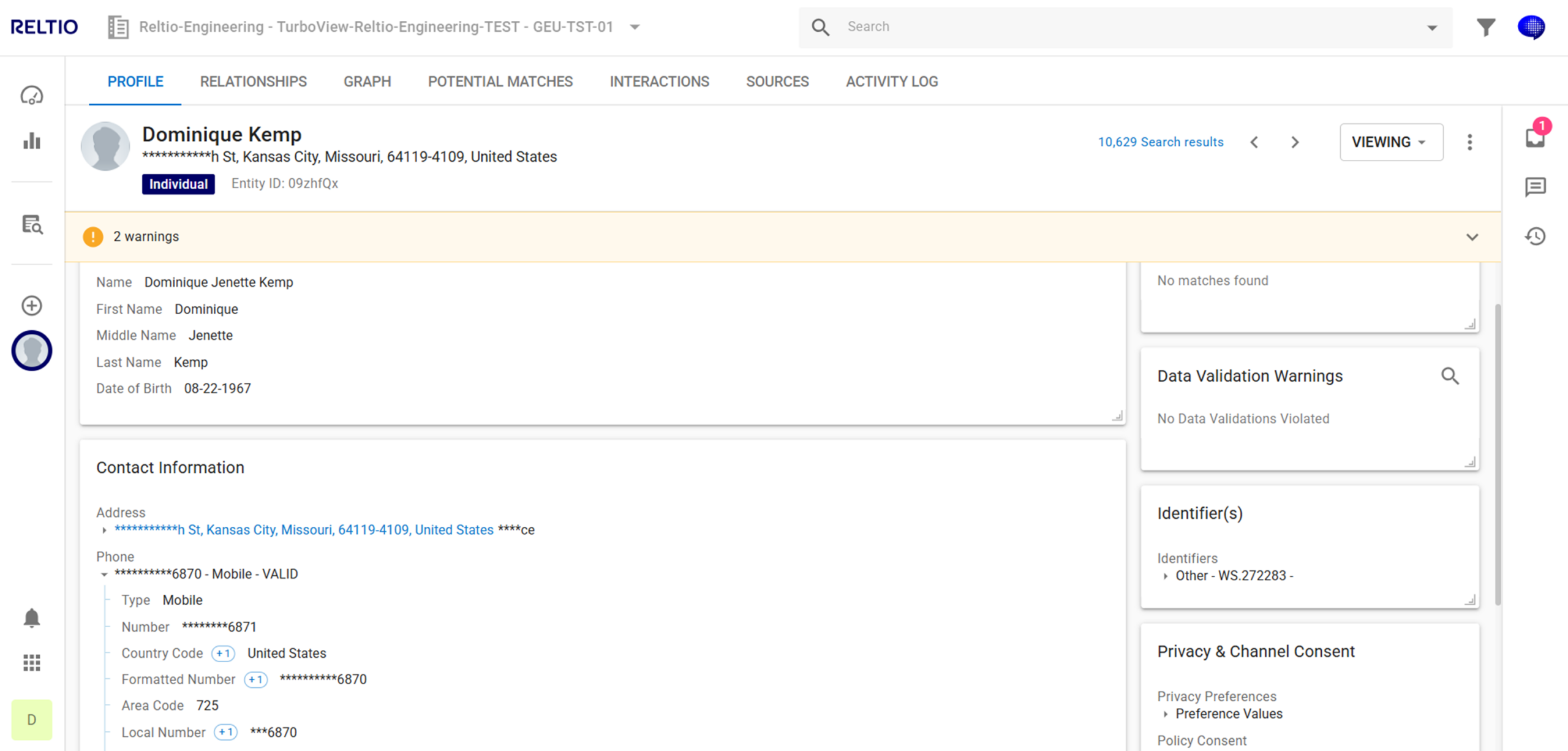Collapse the Phone 6870 Mobile entry
1568x751 pixels.
coord(104,575)
